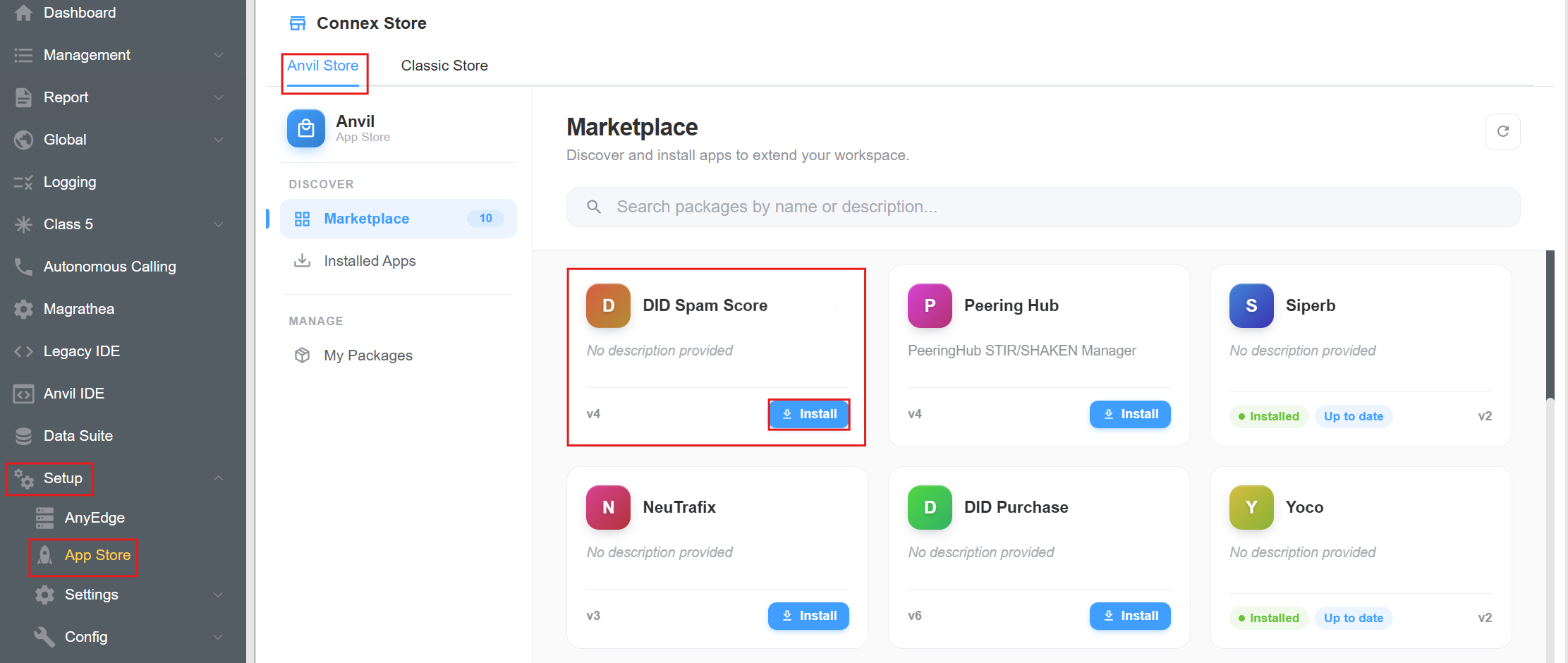Image resolution: width=1568 pixels, height=663 pixels.
Task: Click the Anvil App Store bag logo
Action: point(306,128)
